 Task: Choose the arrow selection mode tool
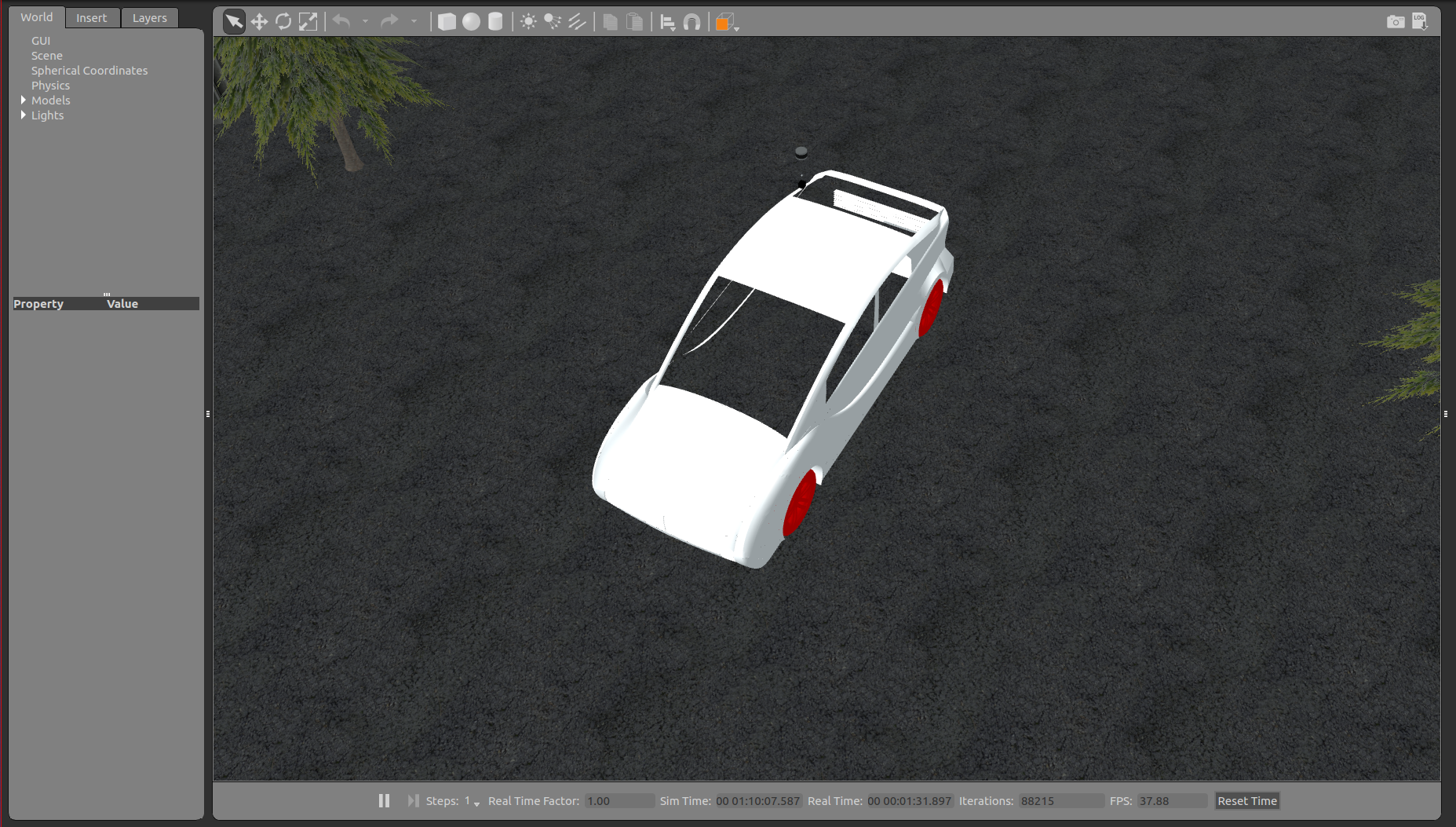click(234, 22)
